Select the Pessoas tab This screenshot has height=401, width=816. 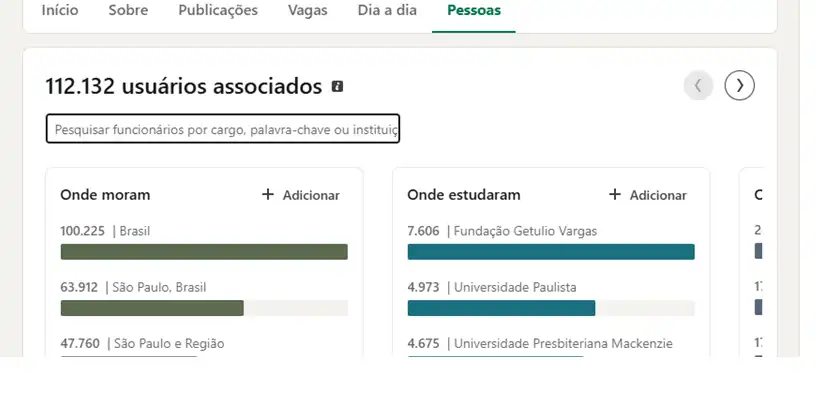pyautogui.click(x=474, y=10)
